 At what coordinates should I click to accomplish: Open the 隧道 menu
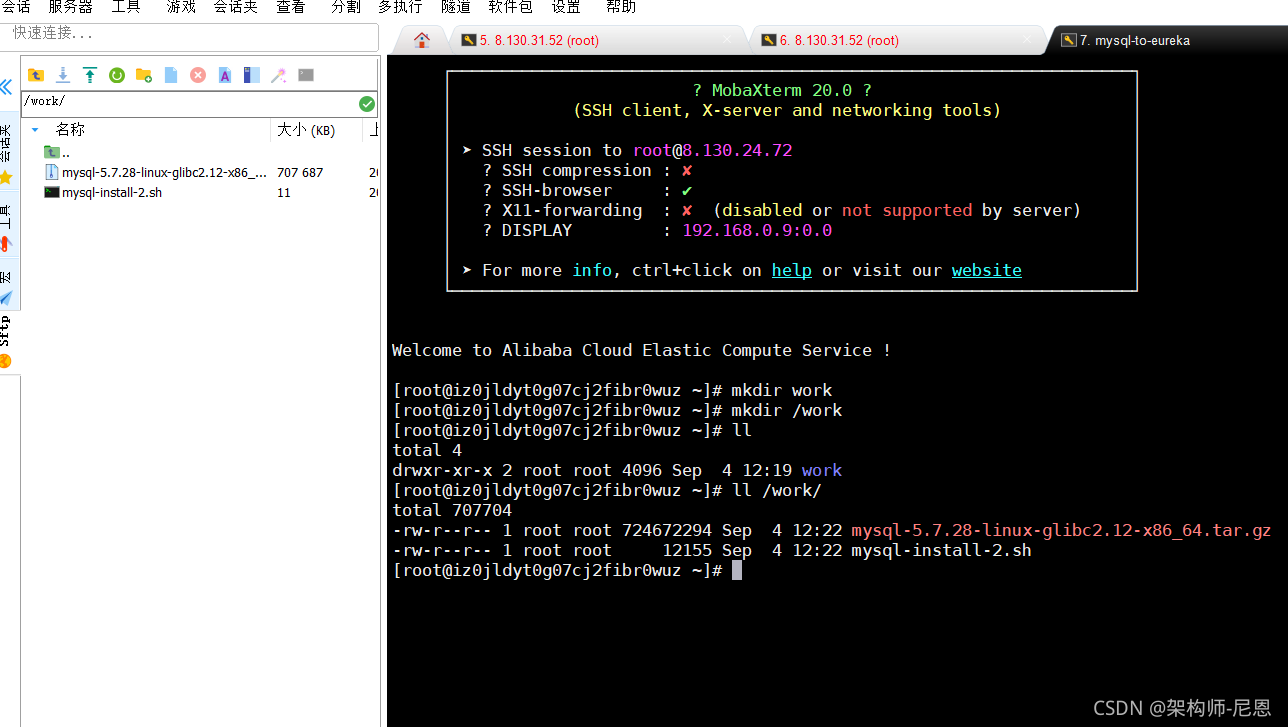point(455,7)
